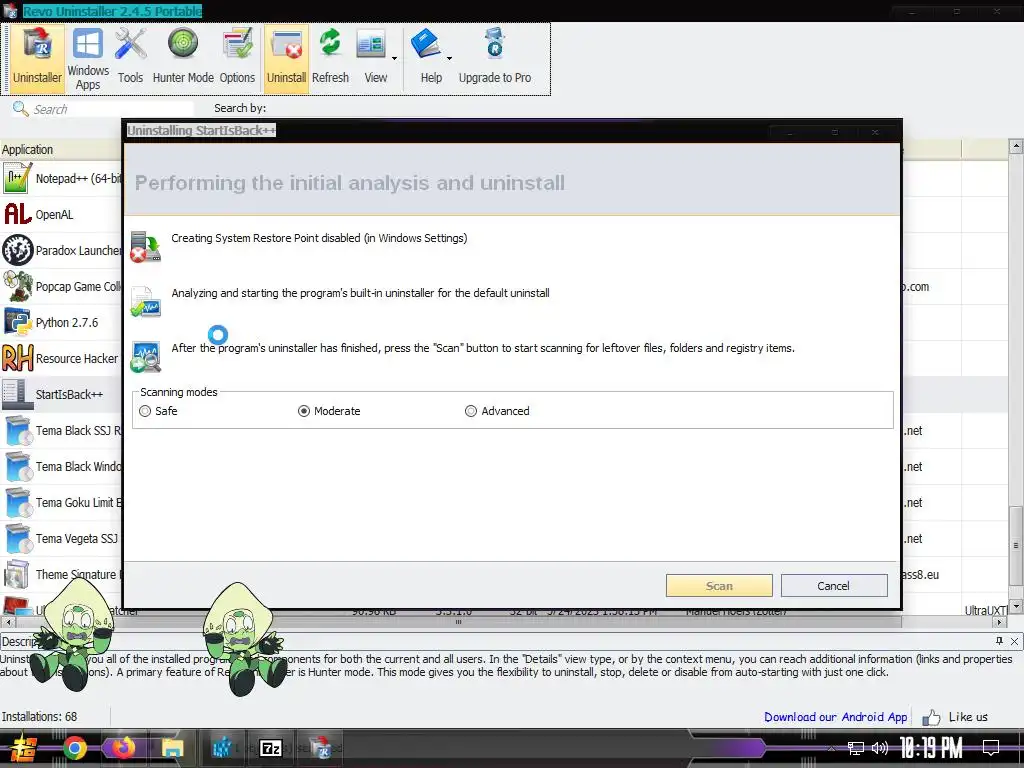Click the list's vertical scrollbar down arrow
This screenshot has height=768, width=1024.
pos(1016,607)
